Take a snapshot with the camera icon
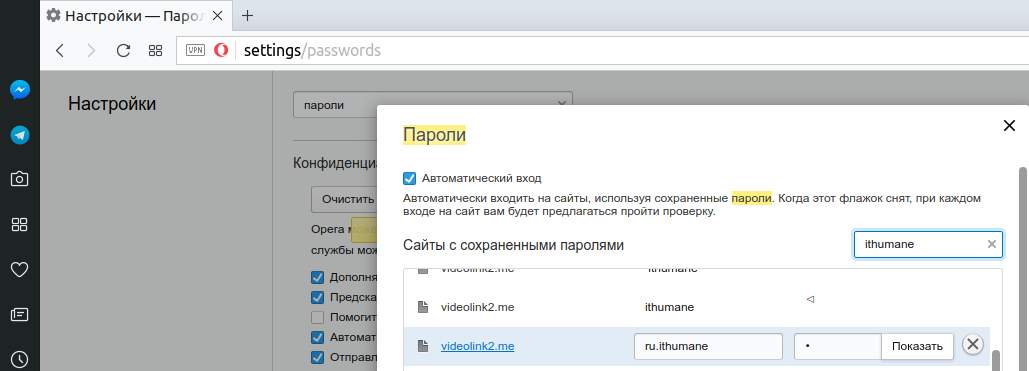1029x371 pixels. [x=20, y=179]
